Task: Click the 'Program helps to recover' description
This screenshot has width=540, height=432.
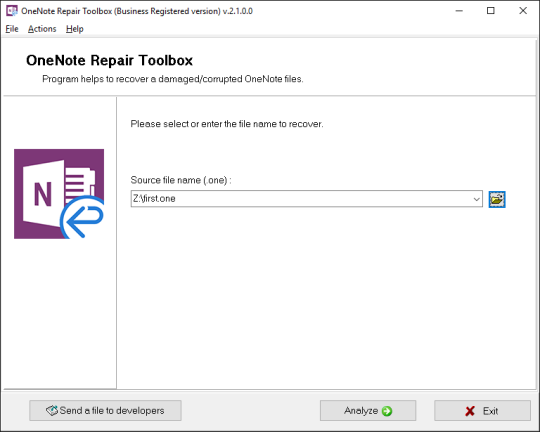Action: click(x=173, y=79)
